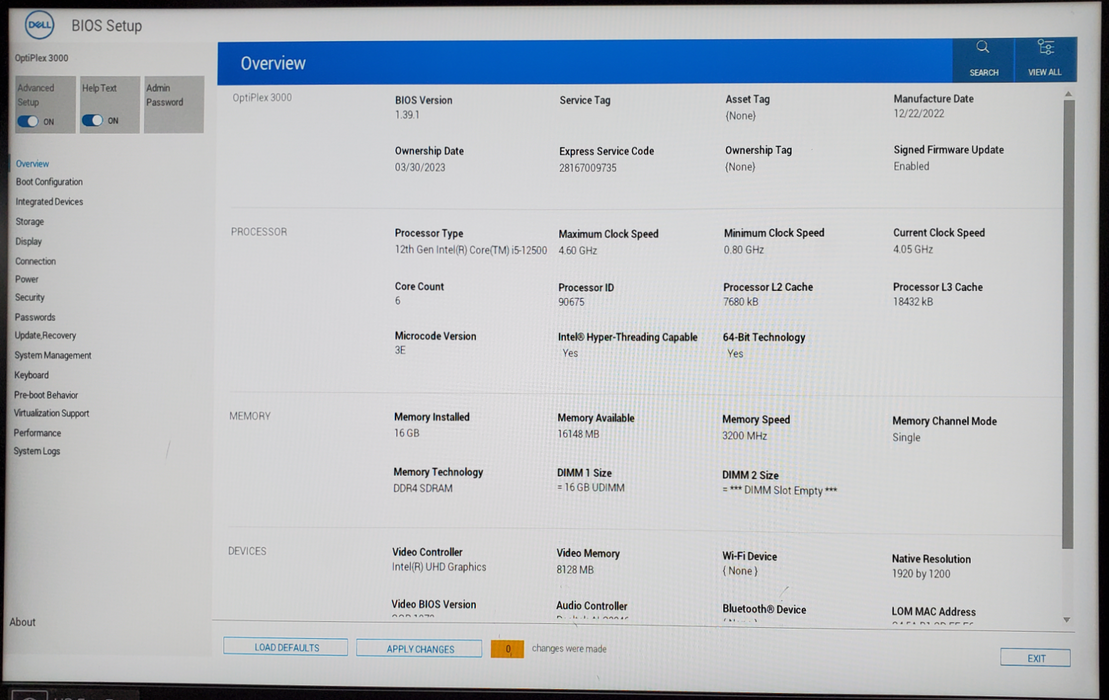Select Performance in sidebar
The width and height of the screenshot is (1109, 700).
pyautogui.click(x=37, y=433)
